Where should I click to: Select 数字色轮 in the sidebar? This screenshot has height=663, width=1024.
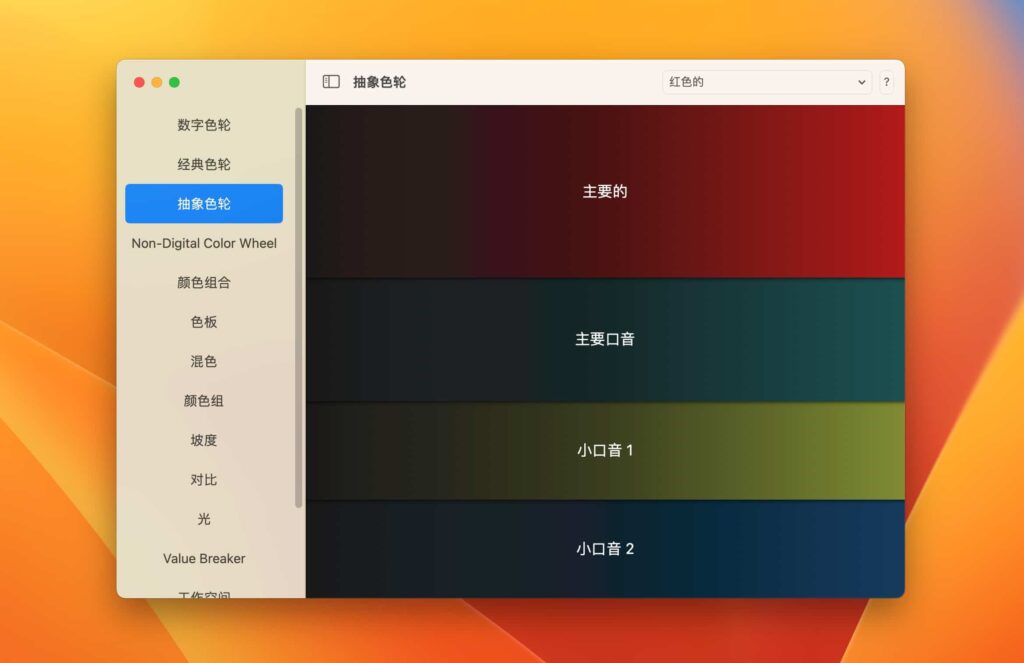(203, 124)
